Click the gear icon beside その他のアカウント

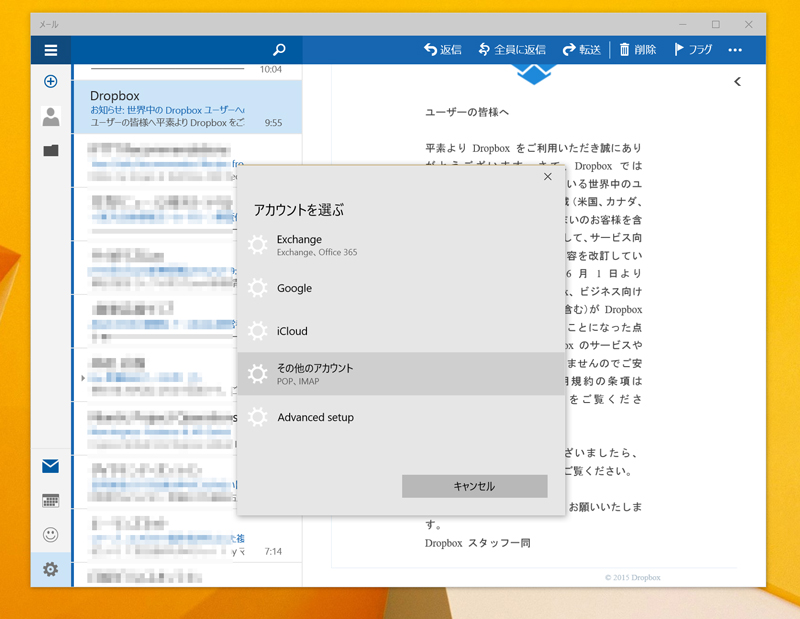[x=258, y=374]
